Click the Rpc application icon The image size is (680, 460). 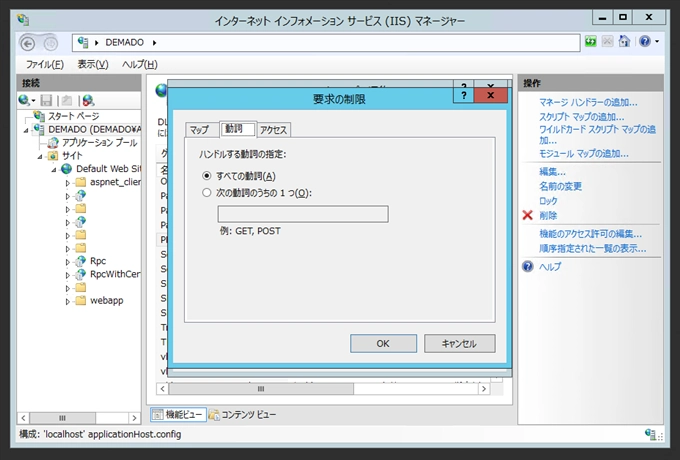81,261
